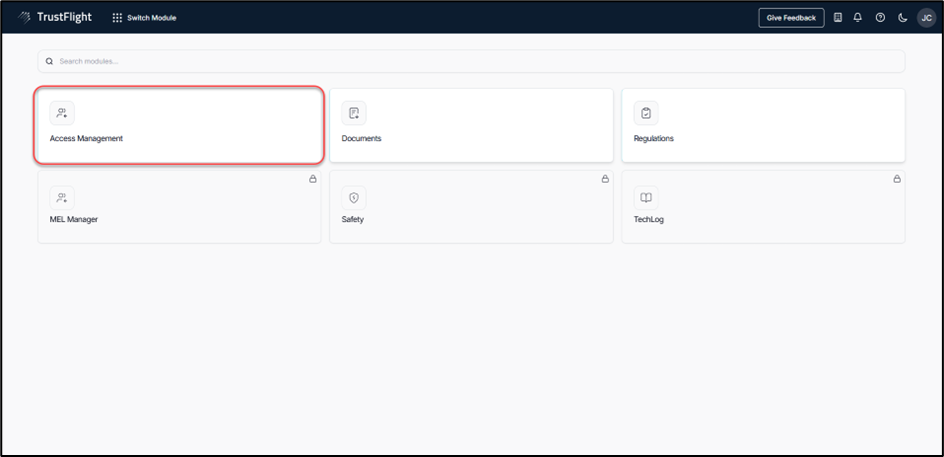Click the TechLog book icon
The width and height of the screenshot is (944, 457).
click(646, 197)
